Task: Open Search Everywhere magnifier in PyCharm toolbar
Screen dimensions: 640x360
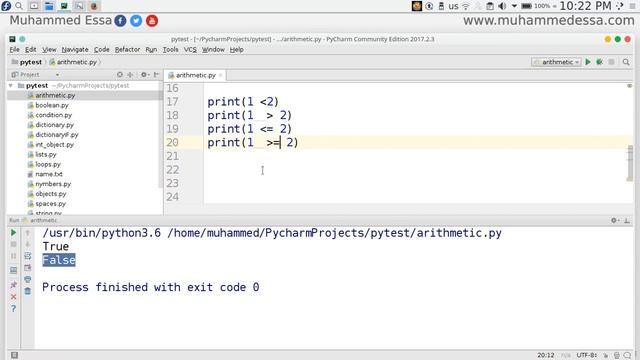Action: (x=626, y=62)
